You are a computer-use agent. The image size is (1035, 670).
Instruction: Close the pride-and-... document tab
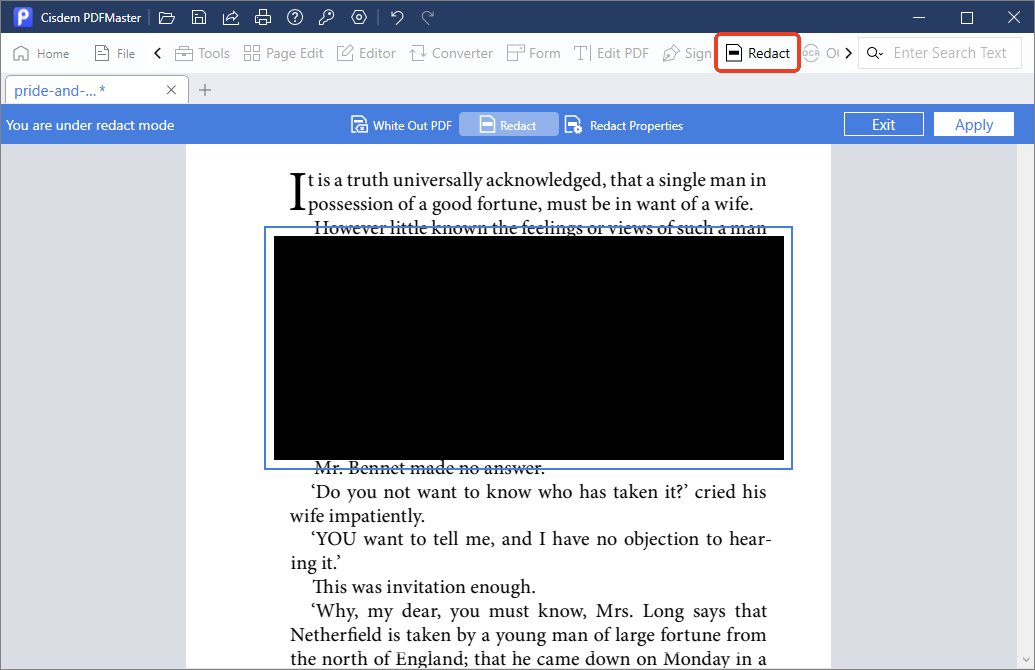click(x=172, y=90)
